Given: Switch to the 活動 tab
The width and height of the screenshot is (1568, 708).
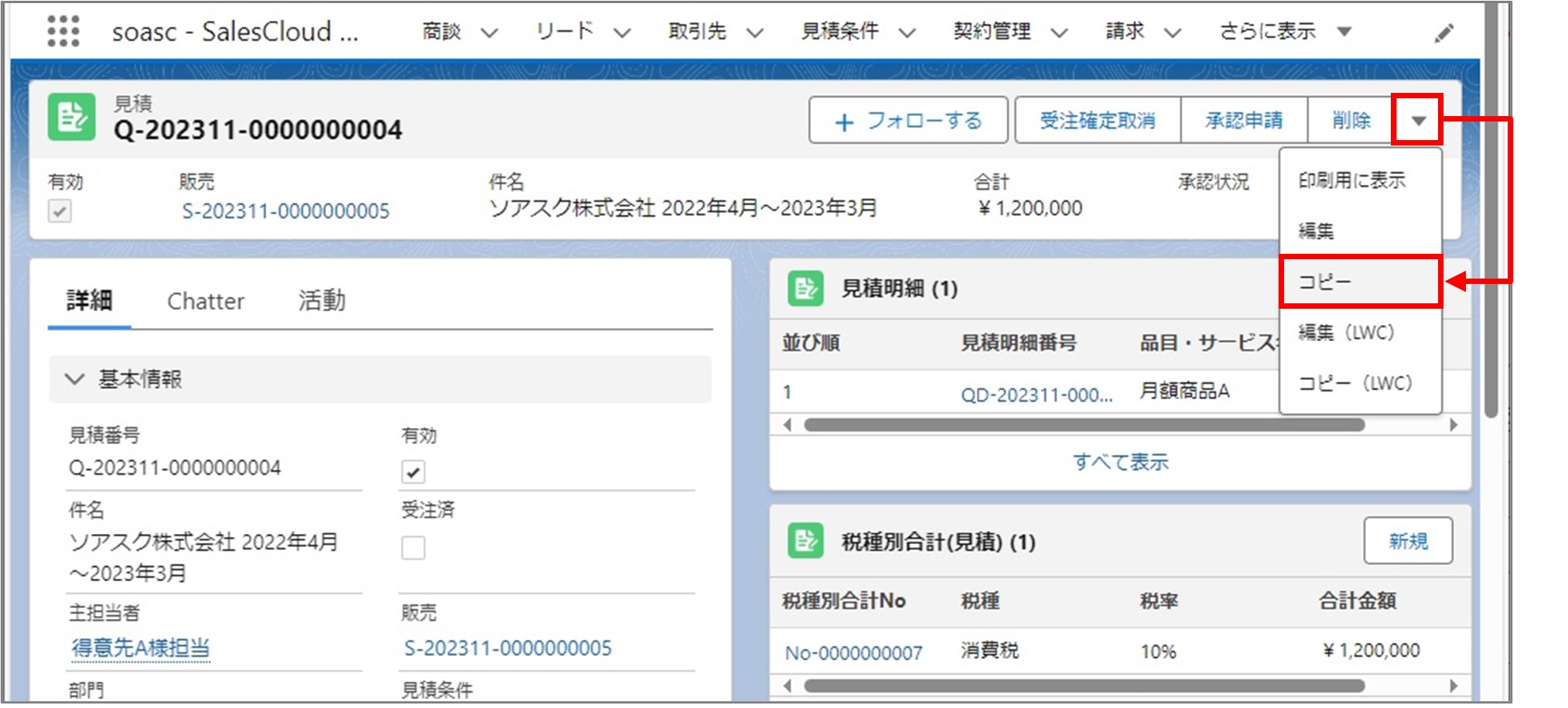Looking at the screenshot, I should [322, 300].
